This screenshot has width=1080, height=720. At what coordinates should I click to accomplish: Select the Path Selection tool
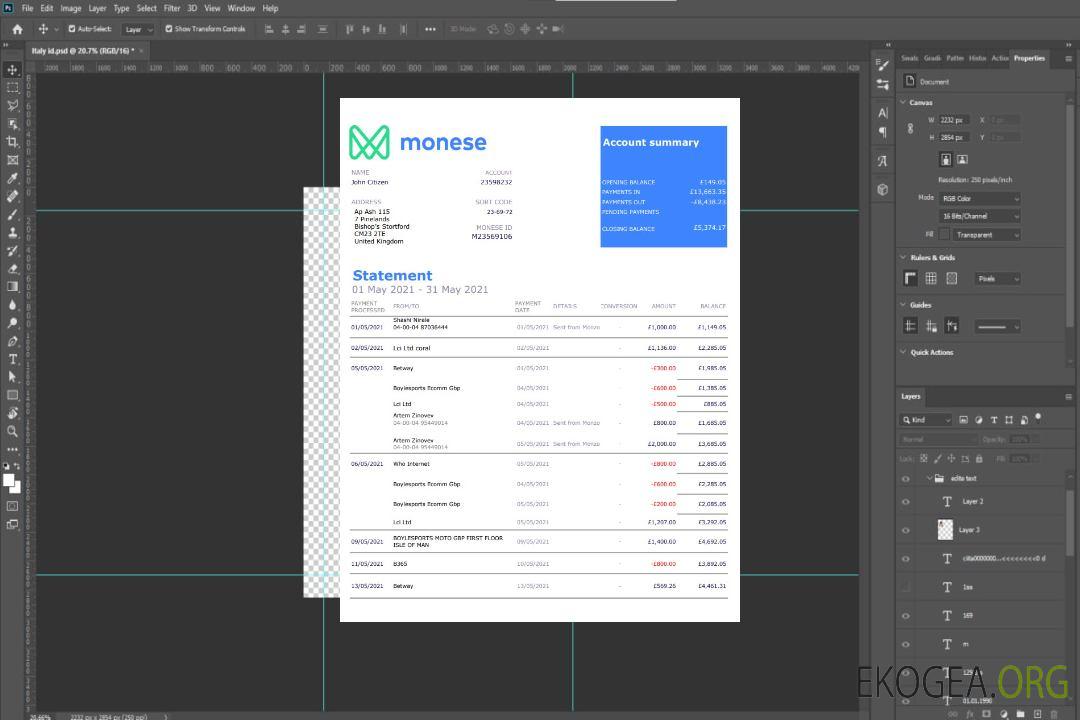click(12, 377)
